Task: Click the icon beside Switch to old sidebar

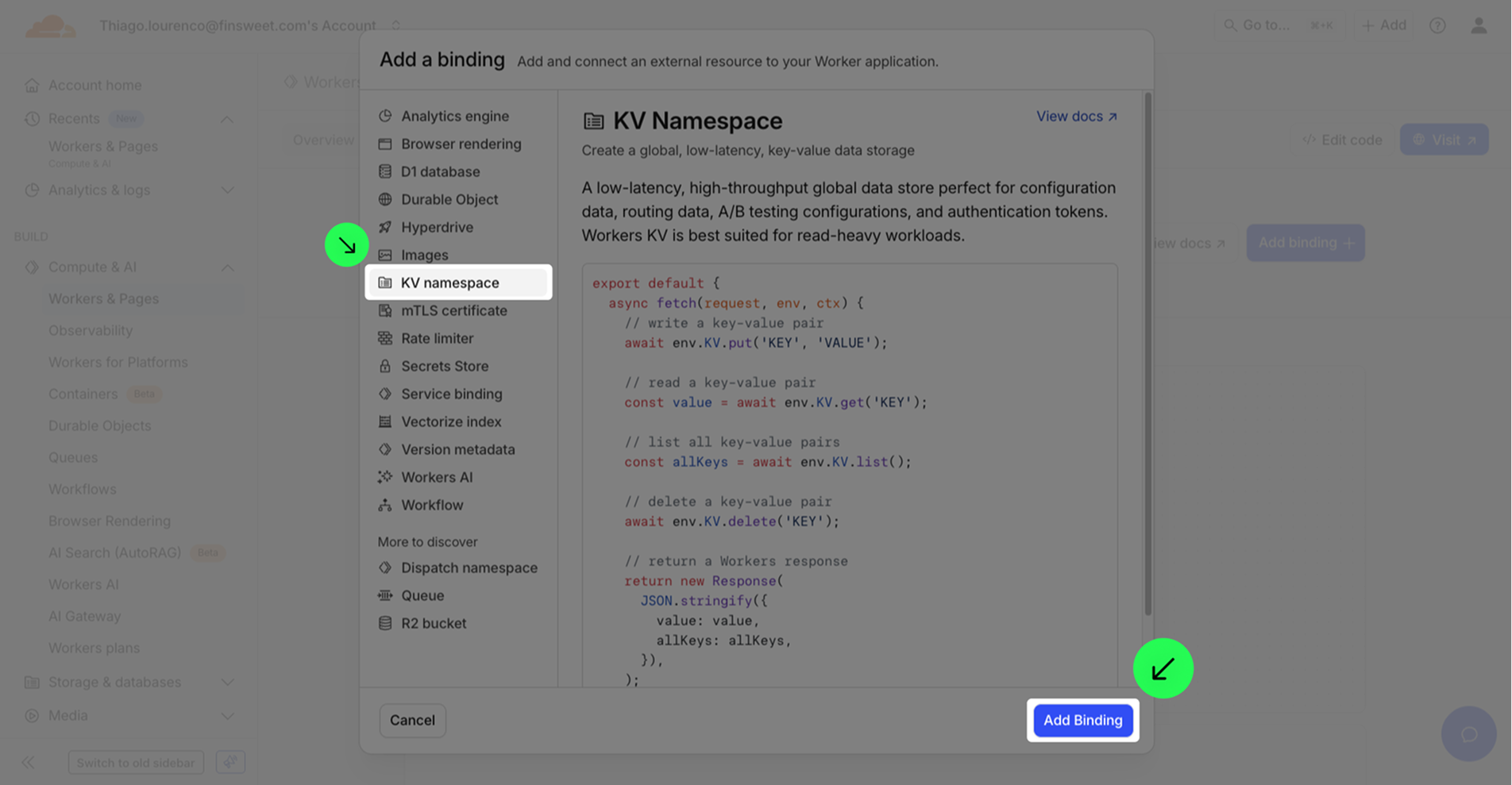Action: (230, 762)
